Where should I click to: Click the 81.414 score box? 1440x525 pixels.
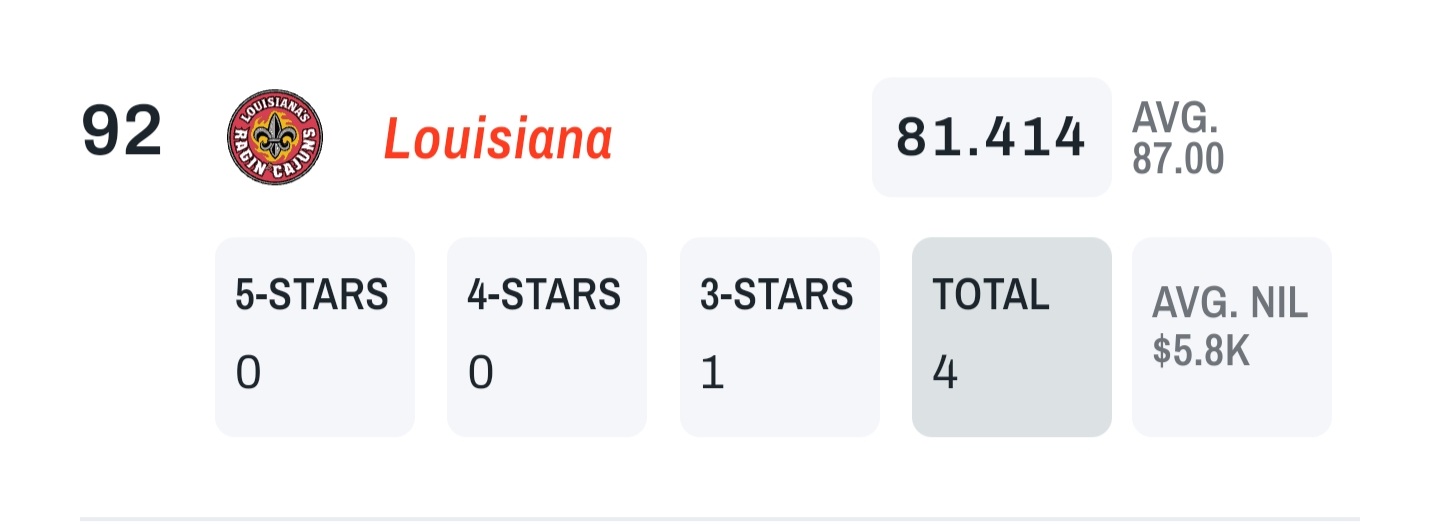(x=990, y=137)
